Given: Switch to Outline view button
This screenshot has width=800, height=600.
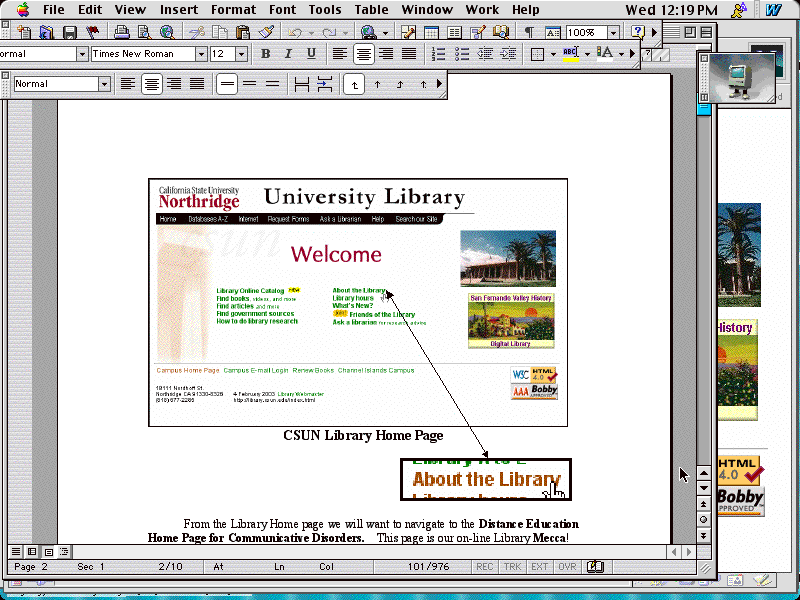Looking at the screenshot, I should [64, 552].
